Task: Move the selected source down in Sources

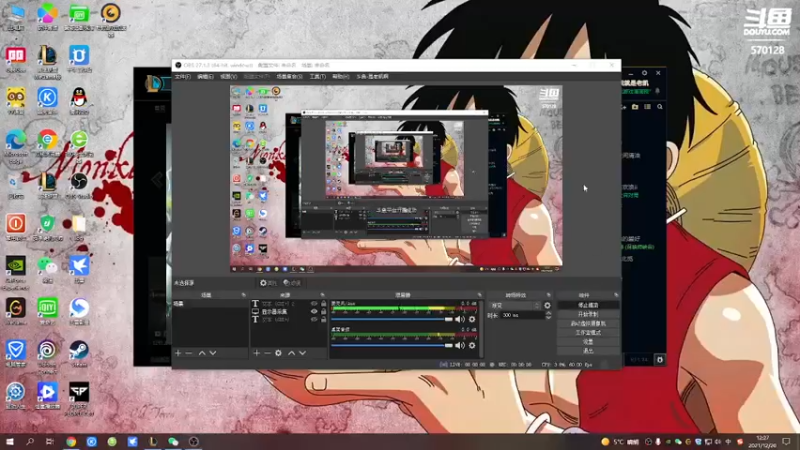Action: (303, 353)
